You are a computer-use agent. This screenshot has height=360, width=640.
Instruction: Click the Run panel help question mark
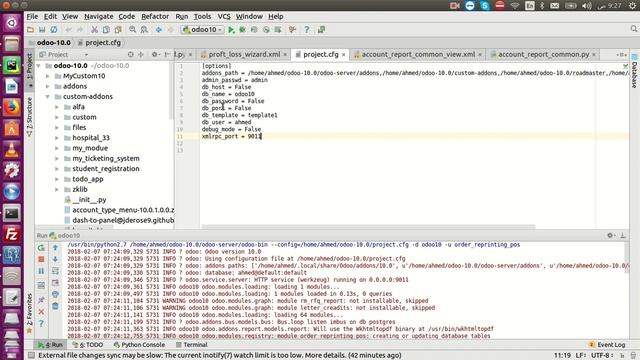point(41,324)
